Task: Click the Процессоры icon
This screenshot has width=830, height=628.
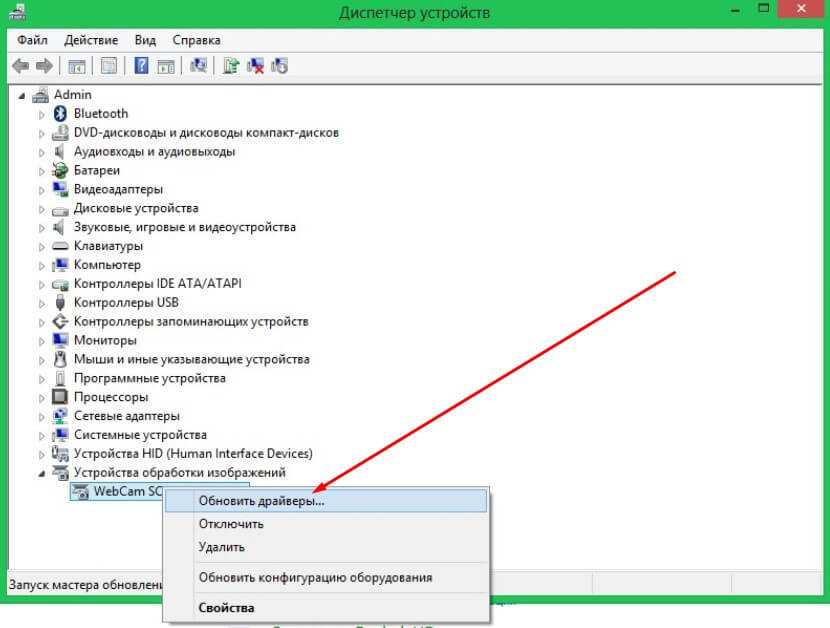Action: pos(60,397)
